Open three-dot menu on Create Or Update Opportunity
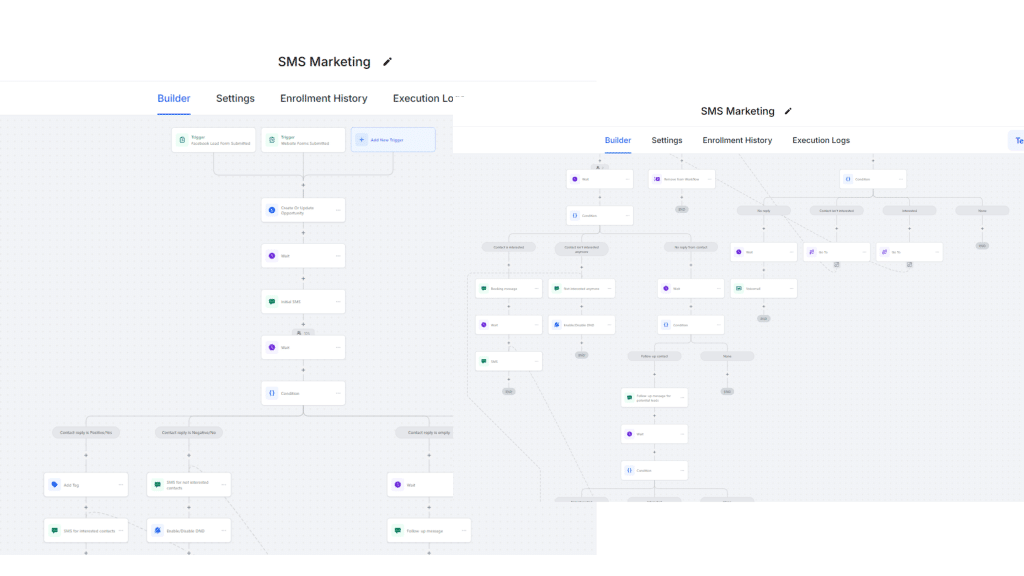1024x576 pixels. coord(338,210)
